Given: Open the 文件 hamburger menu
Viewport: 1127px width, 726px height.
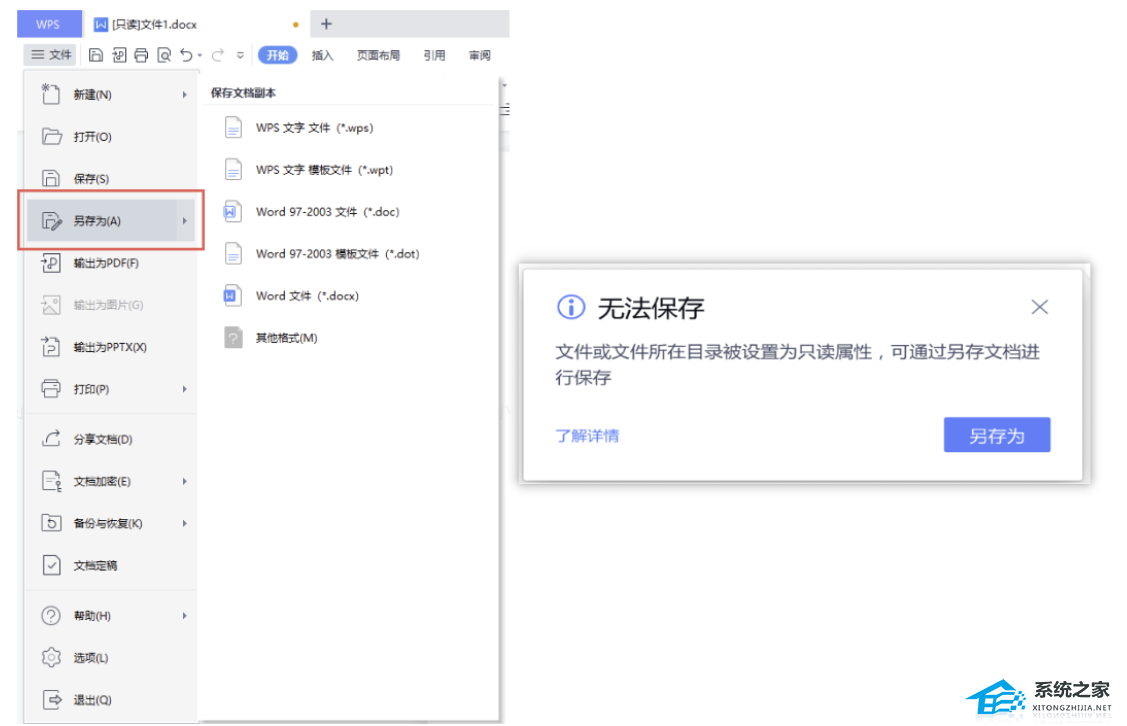Looking at the screenshot, I should [x=51, y=55].
